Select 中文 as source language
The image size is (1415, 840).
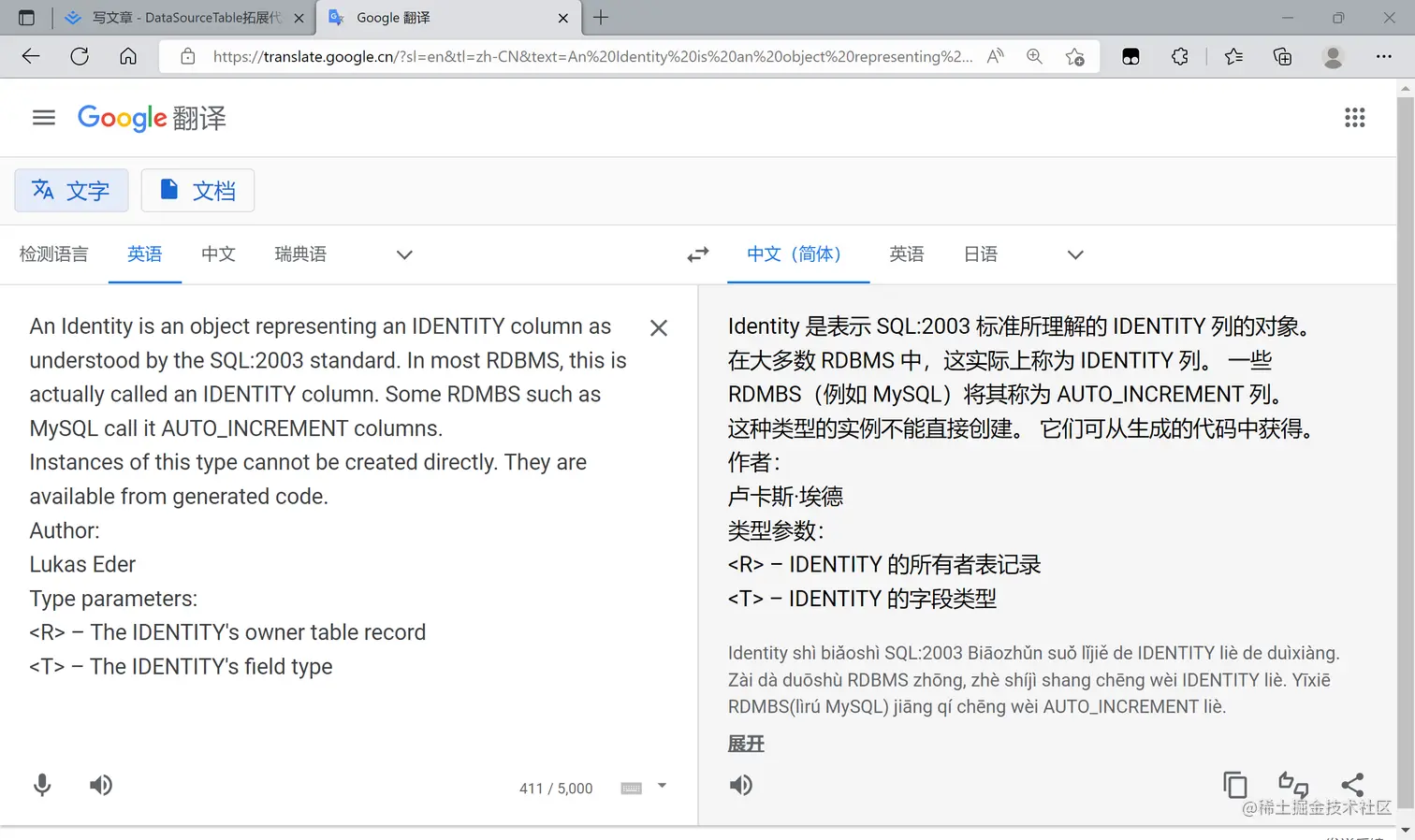coord(218,254)
